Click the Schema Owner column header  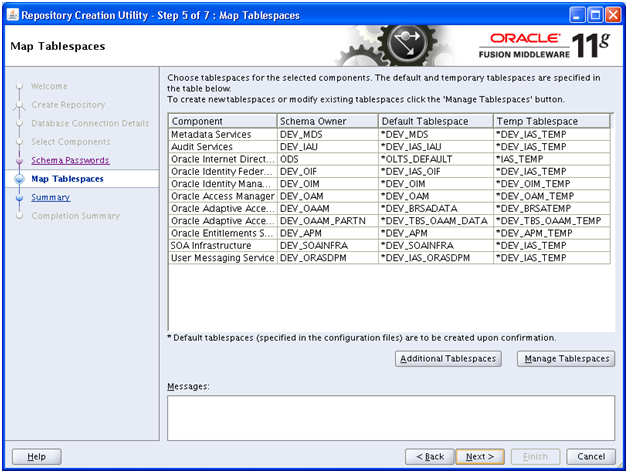tap(328, 121)
